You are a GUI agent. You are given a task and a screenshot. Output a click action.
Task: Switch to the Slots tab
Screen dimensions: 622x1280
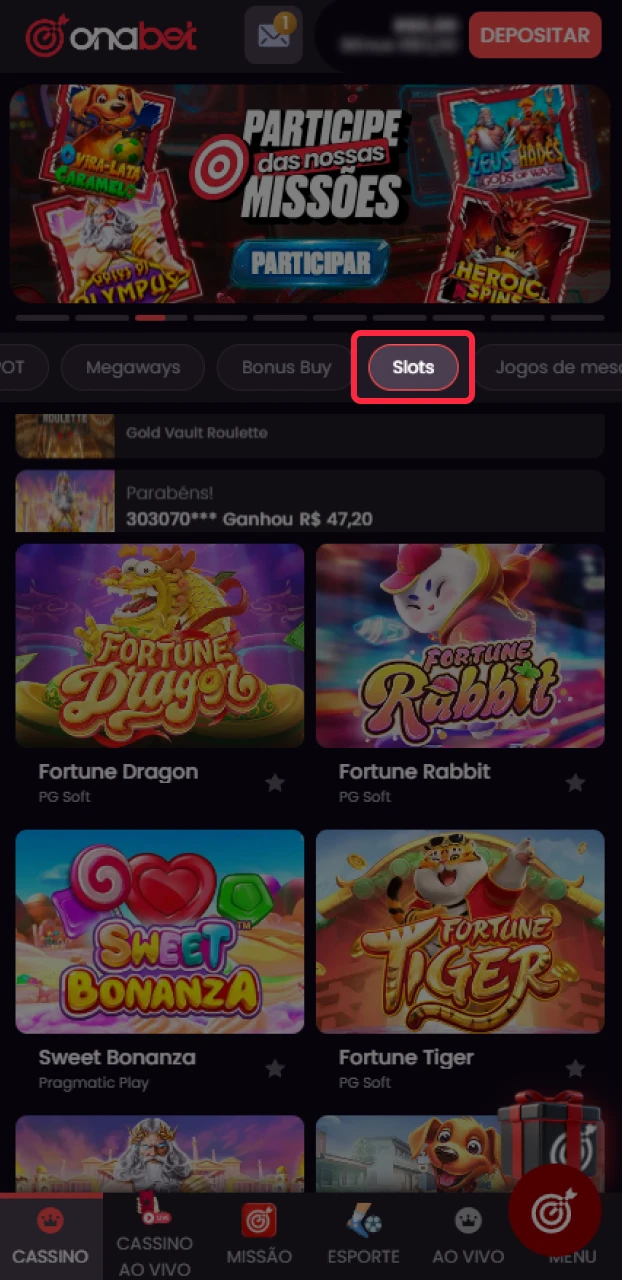click(x=412, y=367)
